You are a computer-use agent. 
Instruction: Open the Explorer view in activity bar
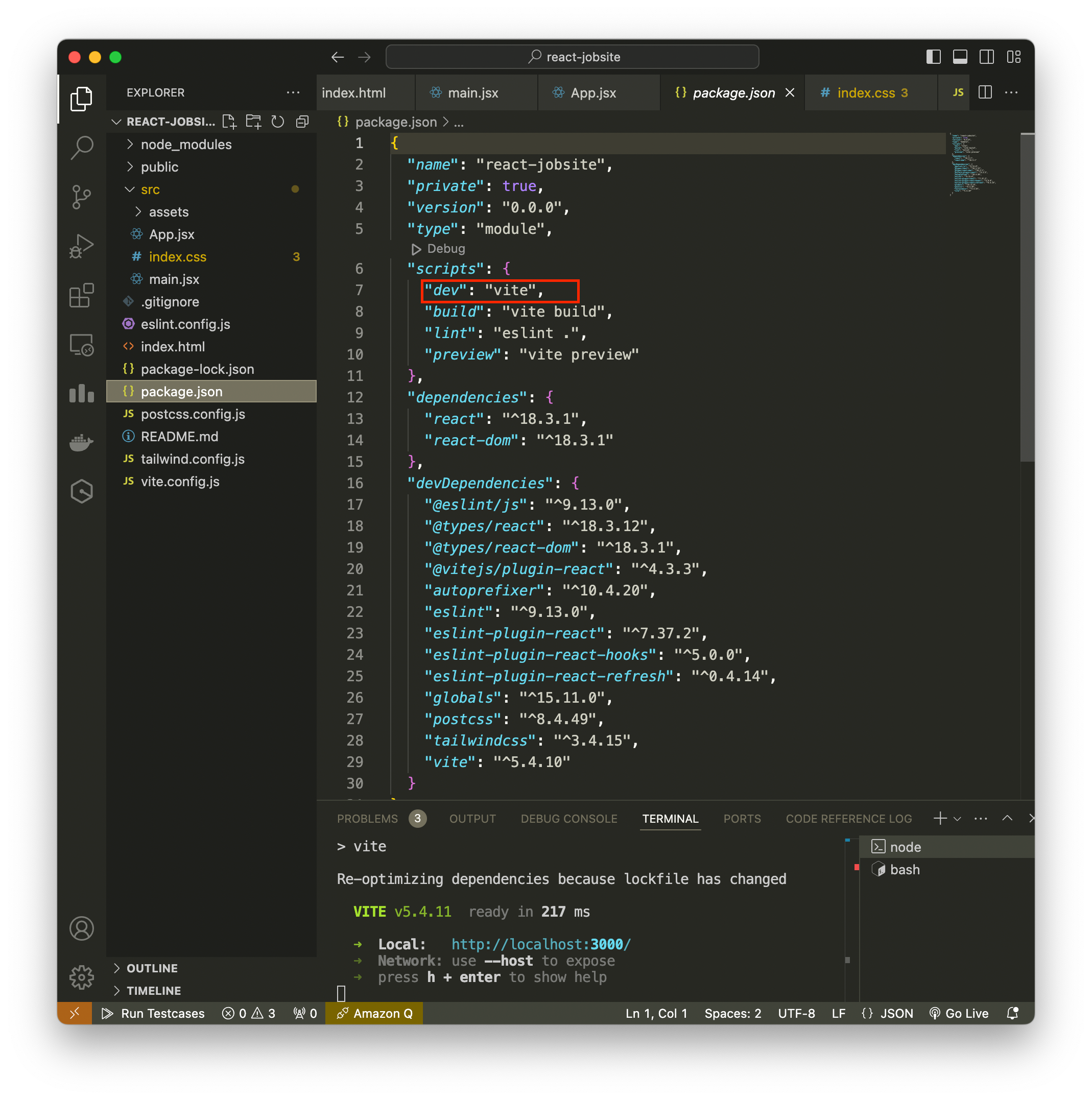[x=81, y=99]
